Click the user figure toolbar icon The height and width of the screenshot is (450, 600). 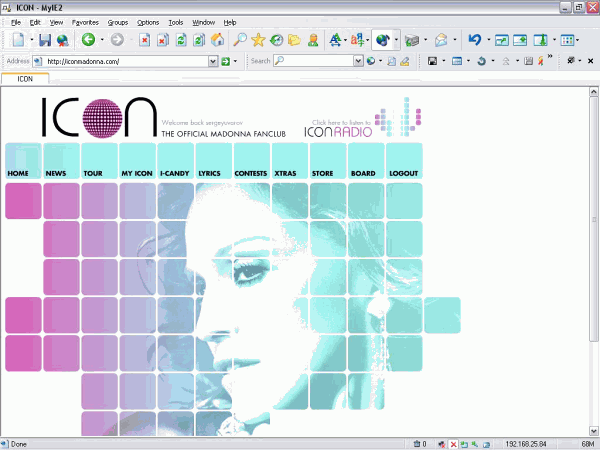coord(313,40)
